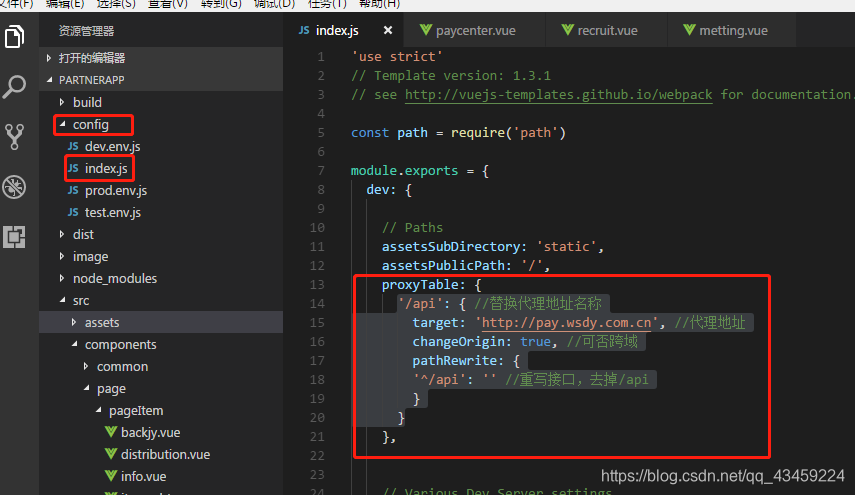Viewport: 855px width, 495px height.
Task: Click the Vue icon on metting.vue tab
Action: click(x=689, y=29)
